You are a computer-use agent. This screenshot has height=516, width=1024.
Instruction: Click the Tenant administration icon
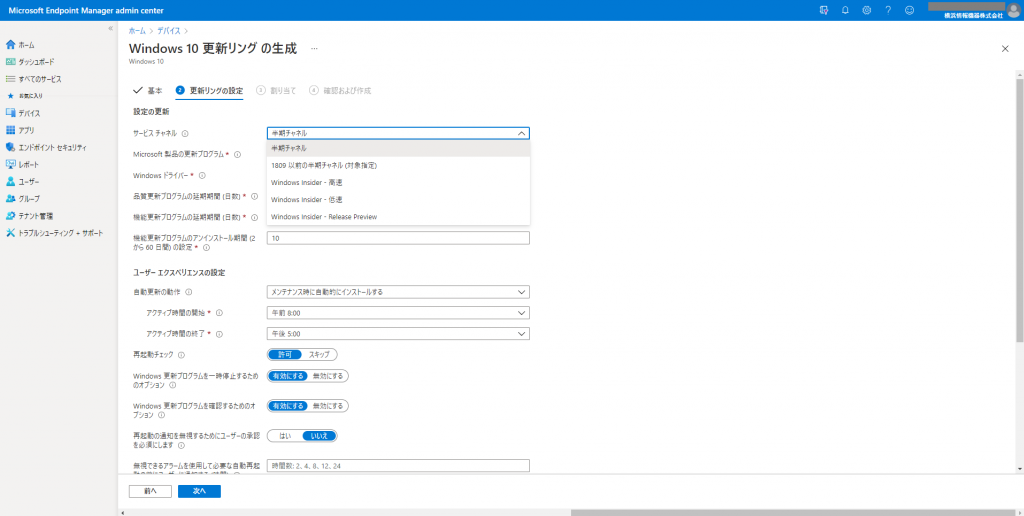pyautogui.click(x=10, y=216)
